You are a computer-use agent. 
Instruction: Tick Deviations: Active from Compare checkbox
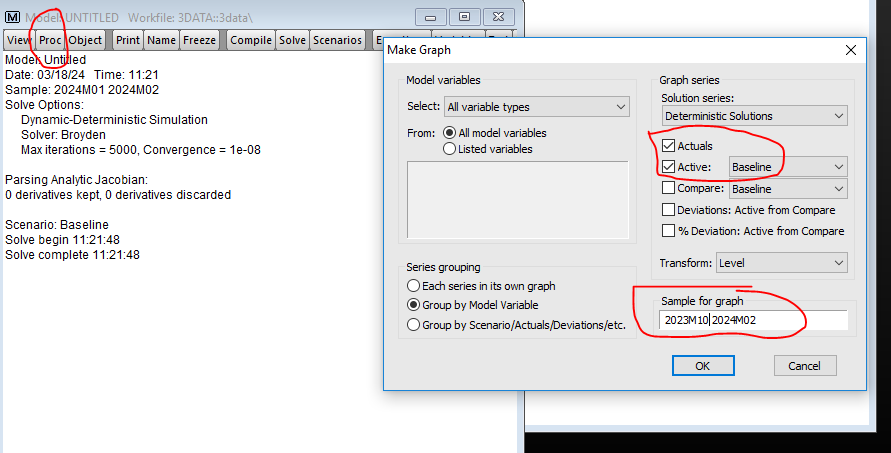click(x=668, y=210)
